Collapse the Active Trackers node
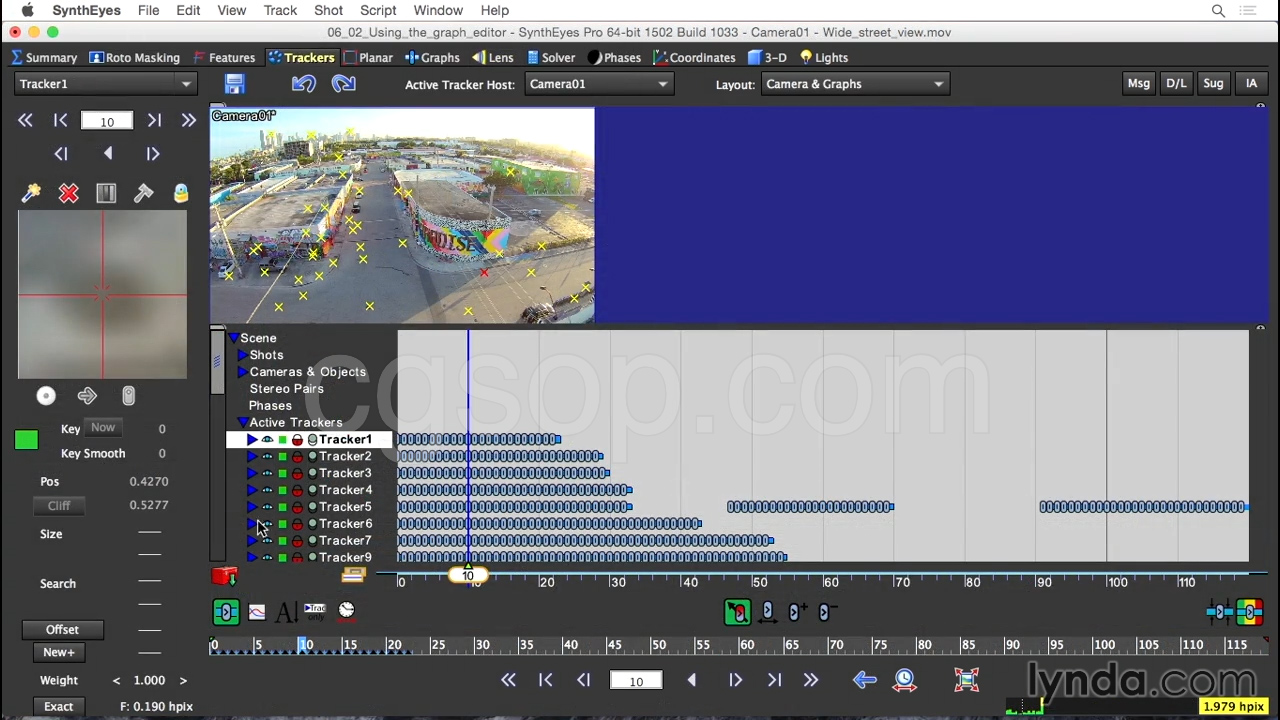Viewport: 1280px width, 720px height. click(x=243, y=423)
